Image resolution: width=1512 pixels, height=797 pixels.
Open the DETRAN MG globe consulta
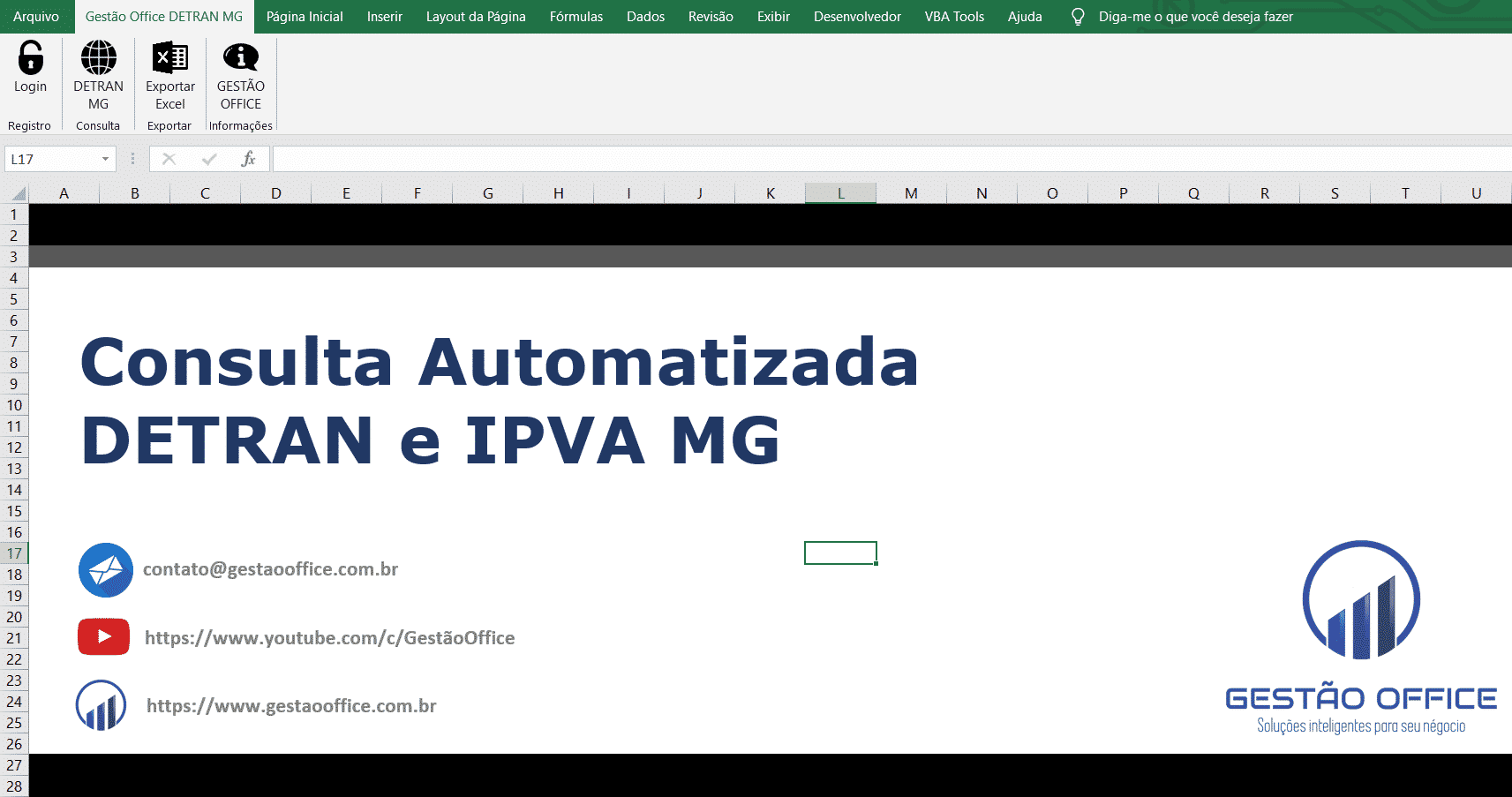(x=98, y=57)
